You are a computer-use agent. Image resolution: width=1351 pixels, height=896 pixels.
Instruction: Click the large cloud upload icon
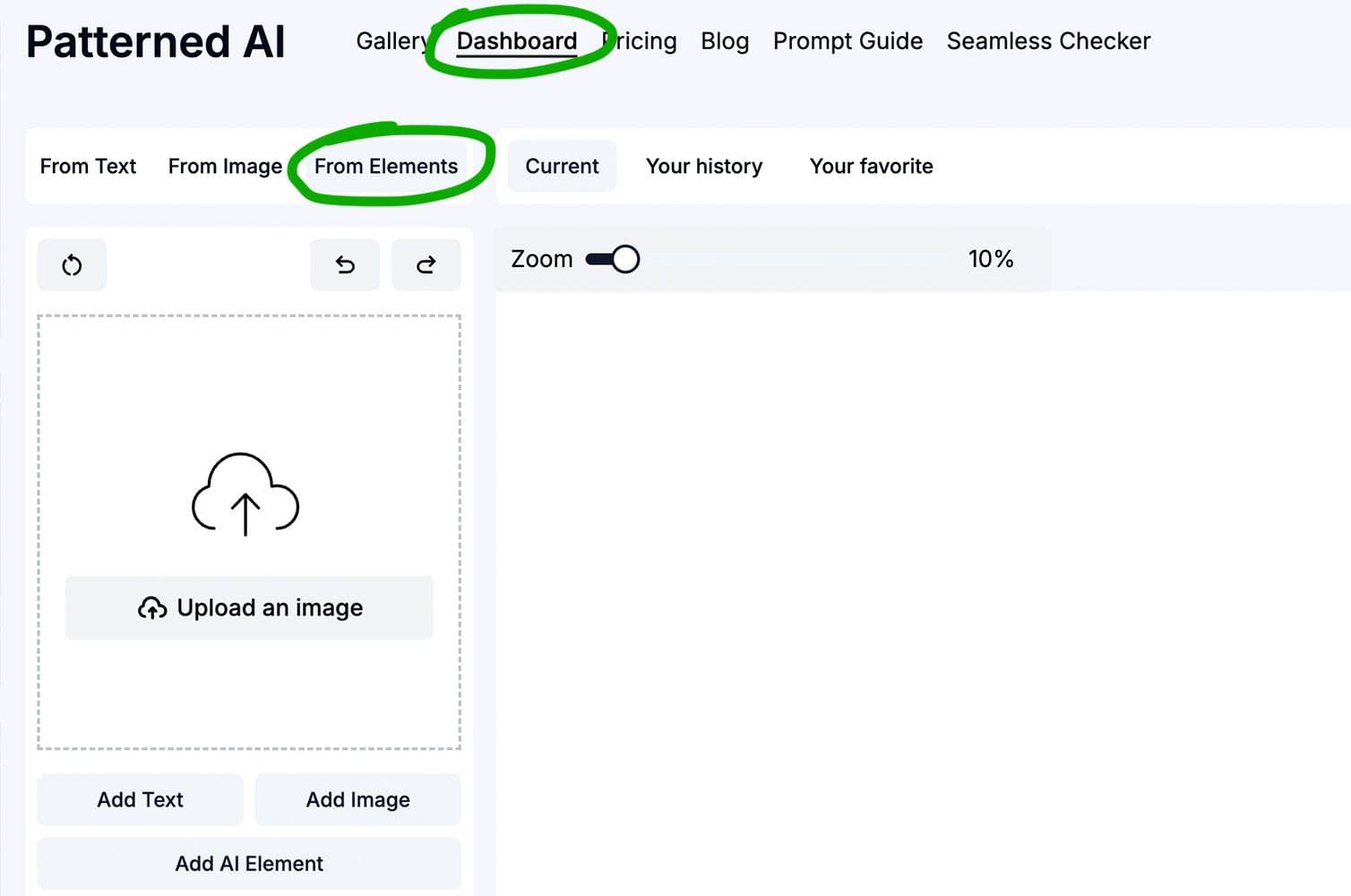245,495
